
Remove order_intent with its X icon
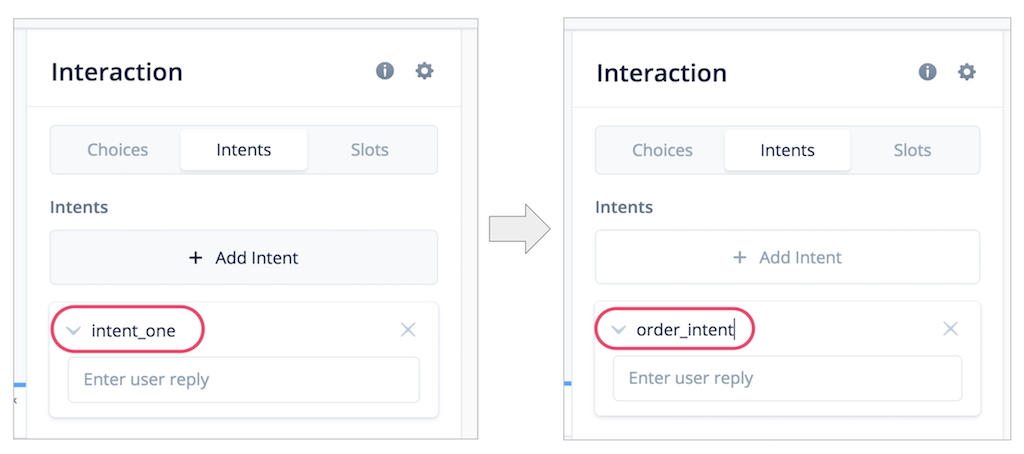coord(950,329)
